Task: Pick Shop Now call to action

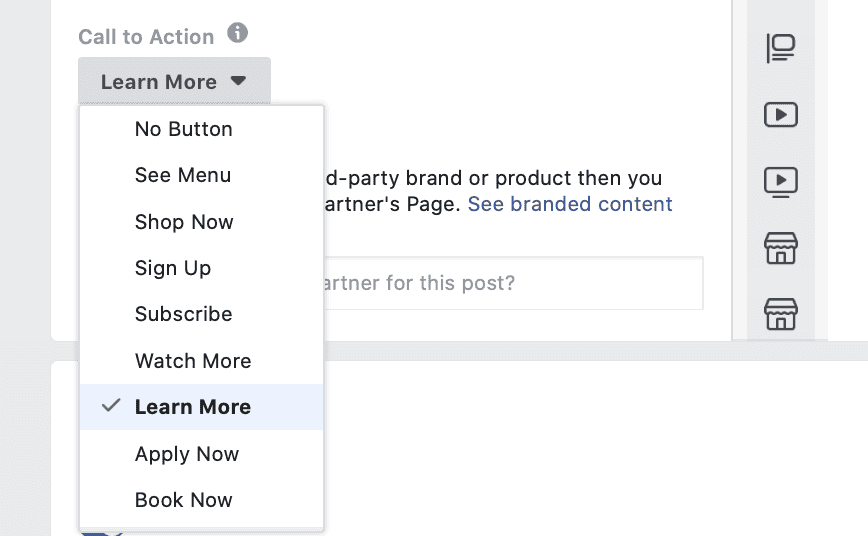Action: pyautogui.click(x=202, y=221)
